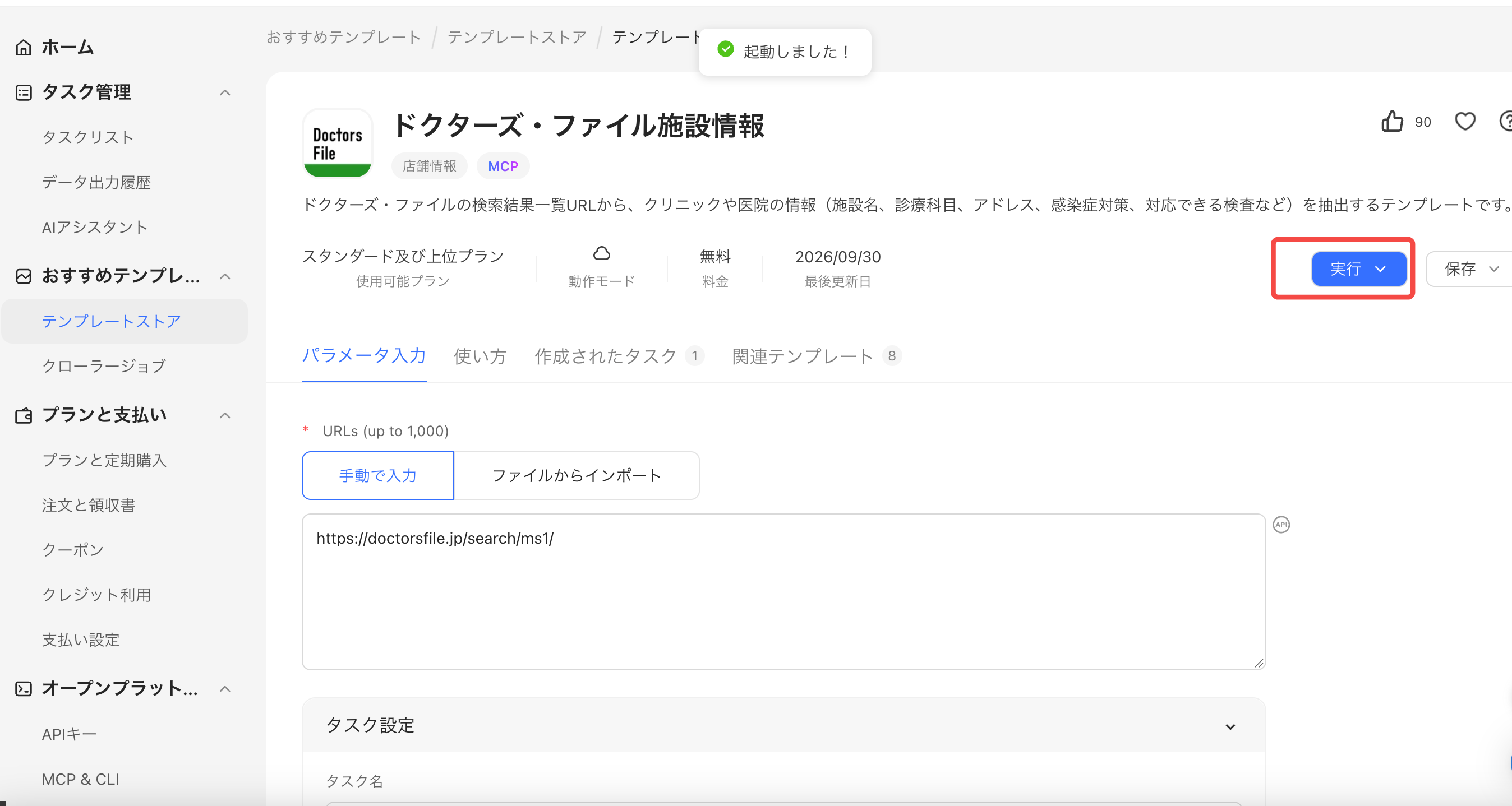Viewport: 1512px width, 806px height.
Task: Click the ドクターズ・ファイル施設情報 title
Action: tap(579, 126)
